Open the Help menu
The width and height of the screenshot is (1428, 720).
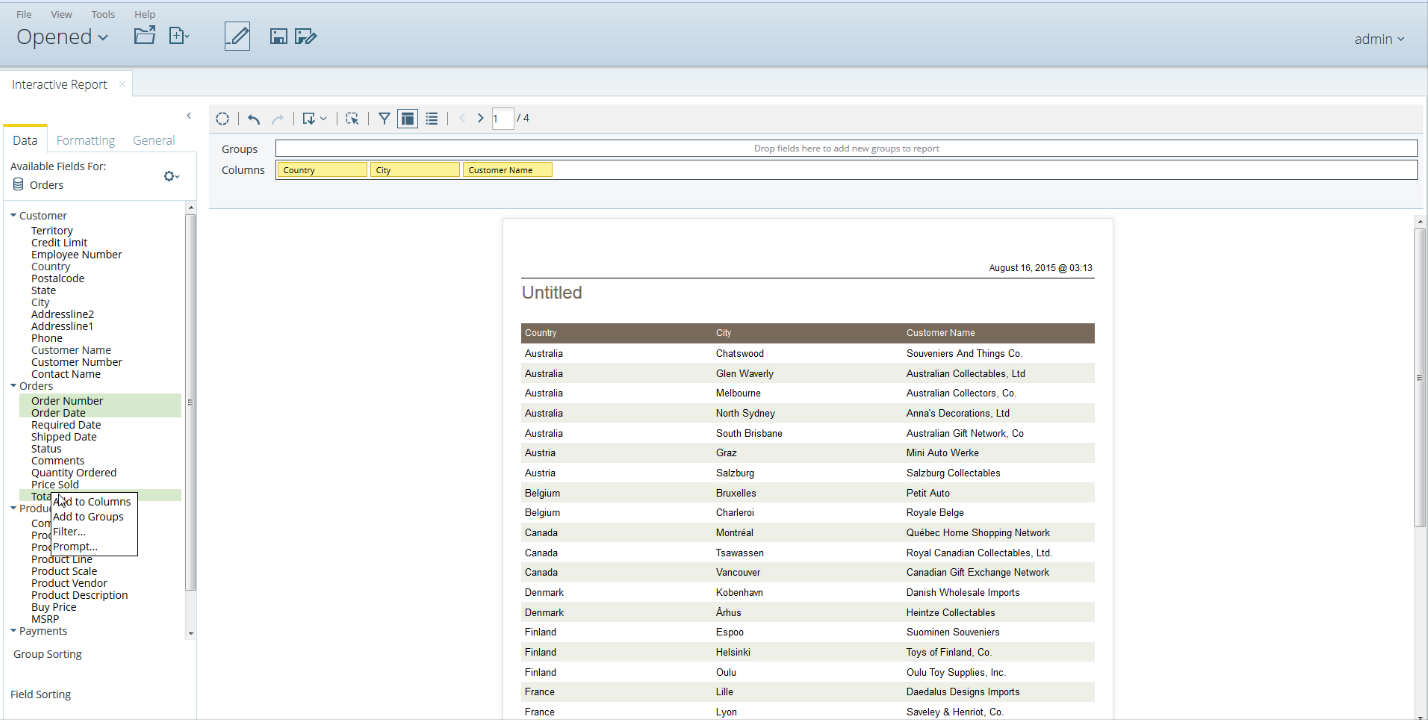click(x=145, y=14)
